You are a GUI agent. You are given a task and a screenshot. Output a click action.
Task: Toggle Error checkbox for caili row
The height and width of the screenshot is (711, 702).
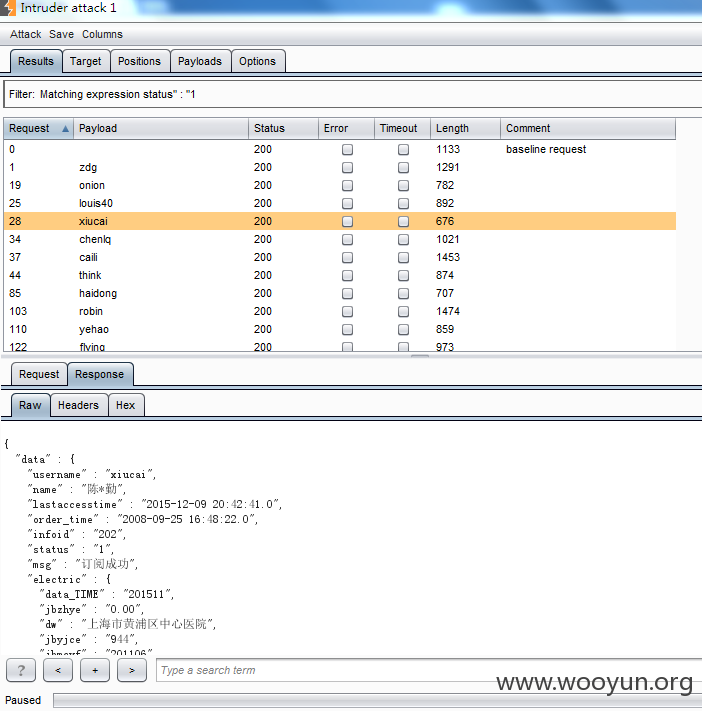[x=347, y=258]
